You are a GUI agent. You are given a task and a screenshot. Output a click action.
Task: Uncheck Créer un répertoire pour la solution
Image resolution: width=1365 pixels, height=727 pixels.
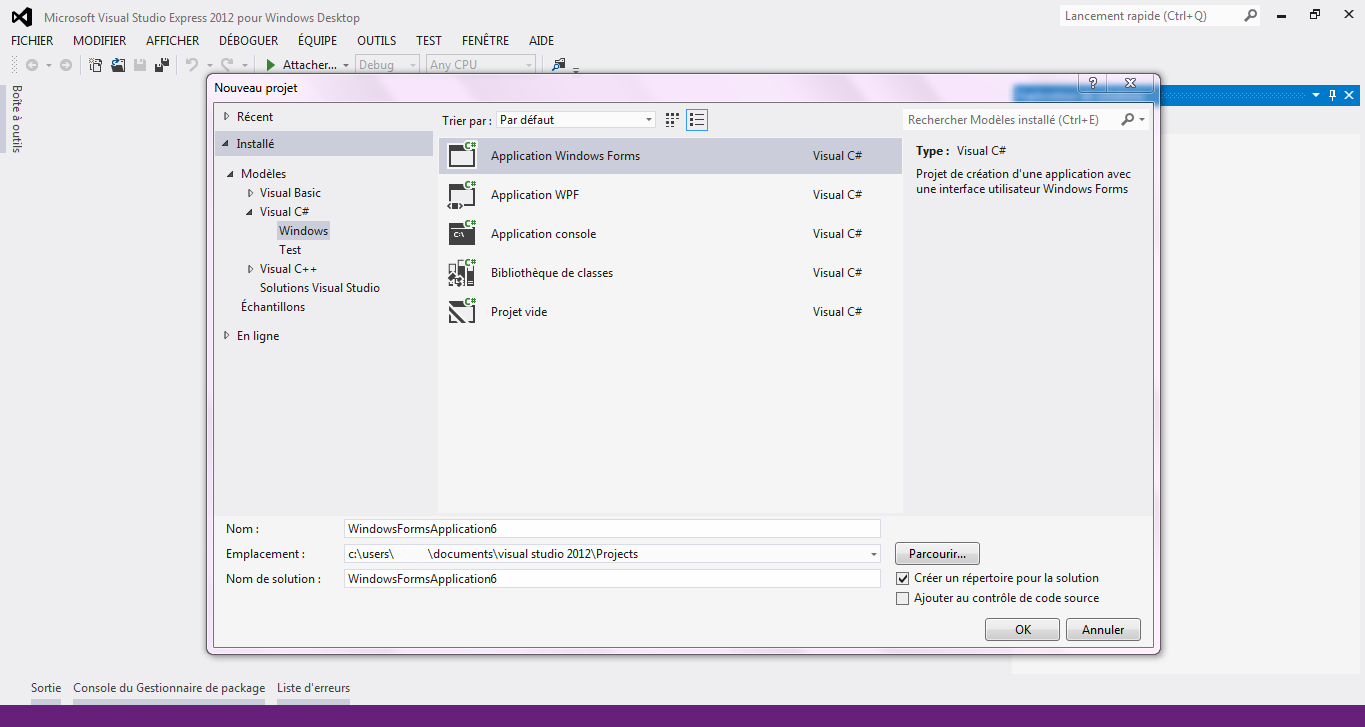903,579
